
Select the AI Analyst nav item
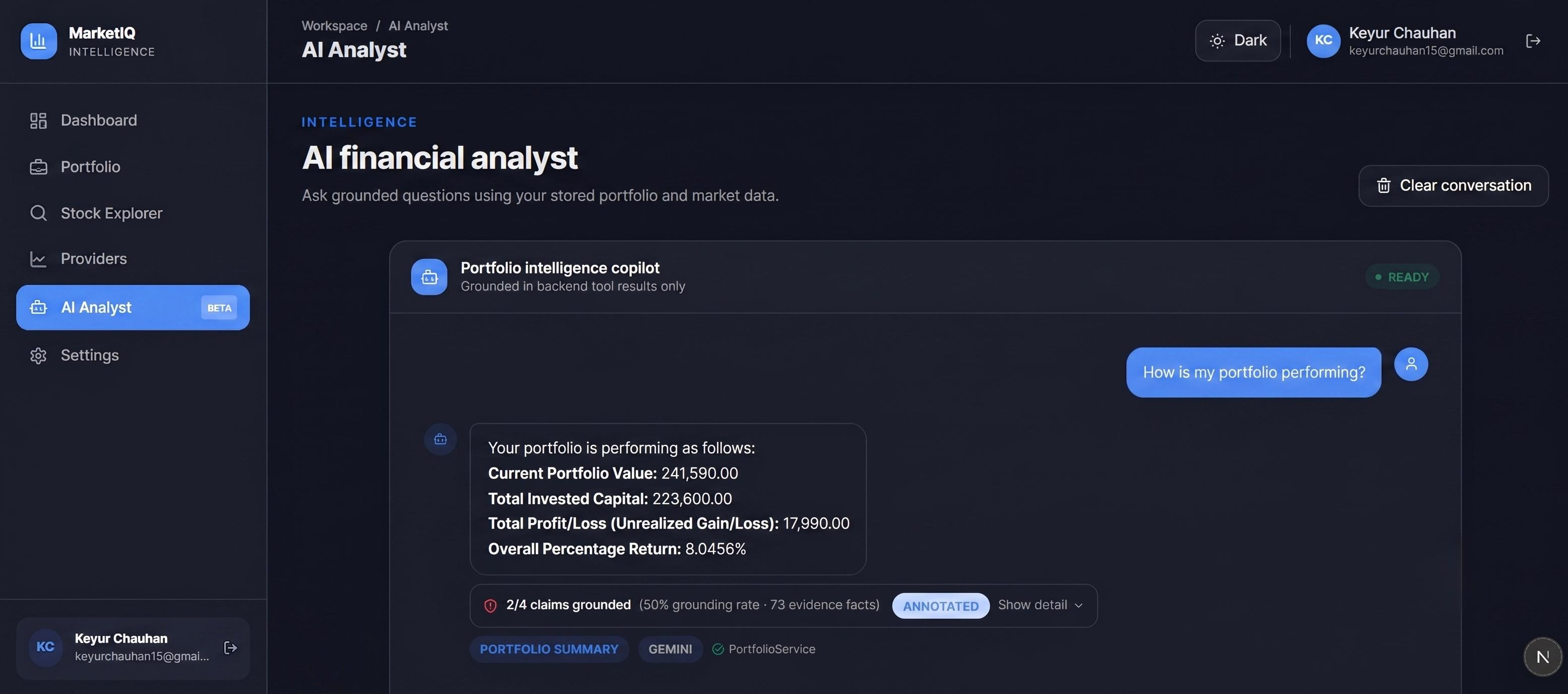click(133, 308)
